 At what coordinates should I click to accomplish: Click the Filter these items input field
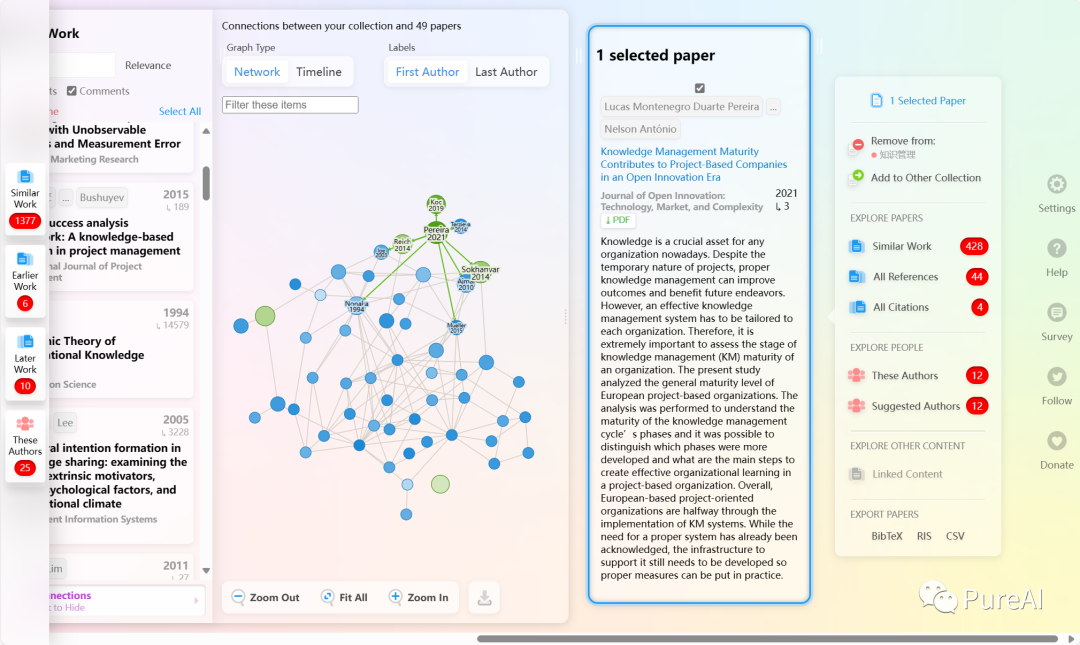tap(289, 104)
